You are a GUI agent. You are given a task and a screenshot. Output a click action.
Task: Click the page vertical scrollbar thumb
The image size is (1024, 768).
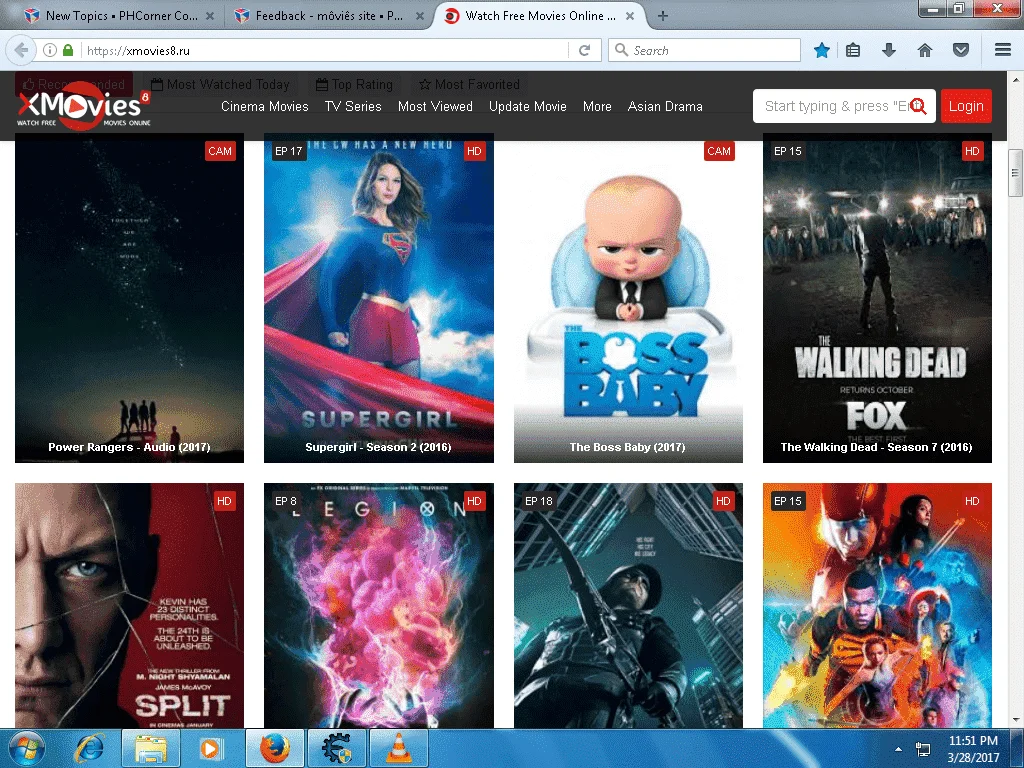coord(1015,173)
